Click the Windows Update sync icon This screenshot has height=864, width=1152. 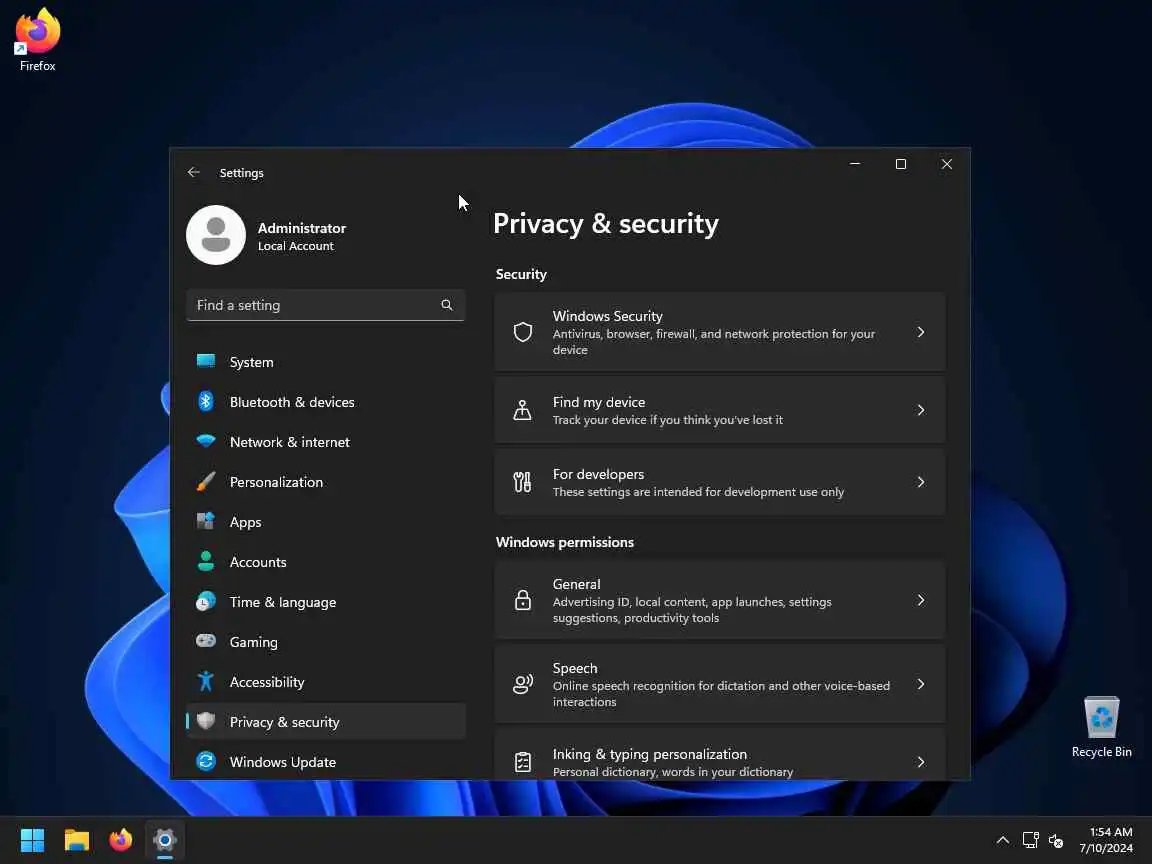tap(206, 761)
